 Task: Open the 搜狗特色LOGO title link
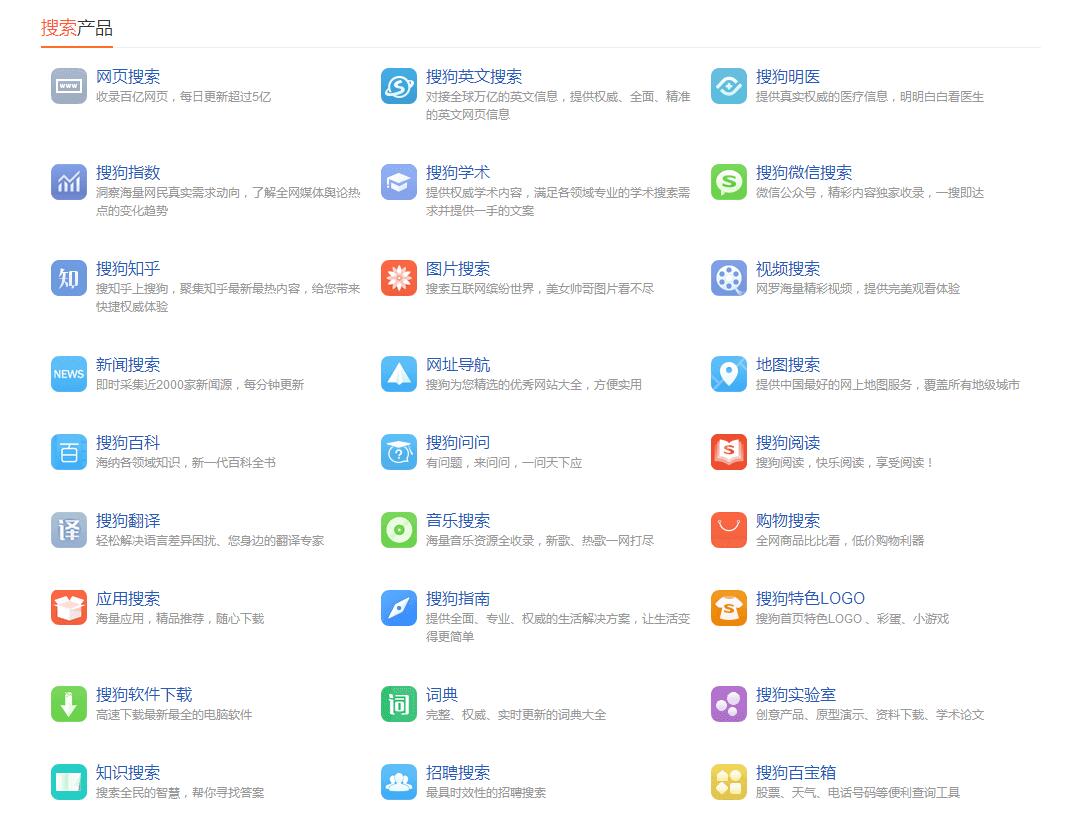(810, 598)
